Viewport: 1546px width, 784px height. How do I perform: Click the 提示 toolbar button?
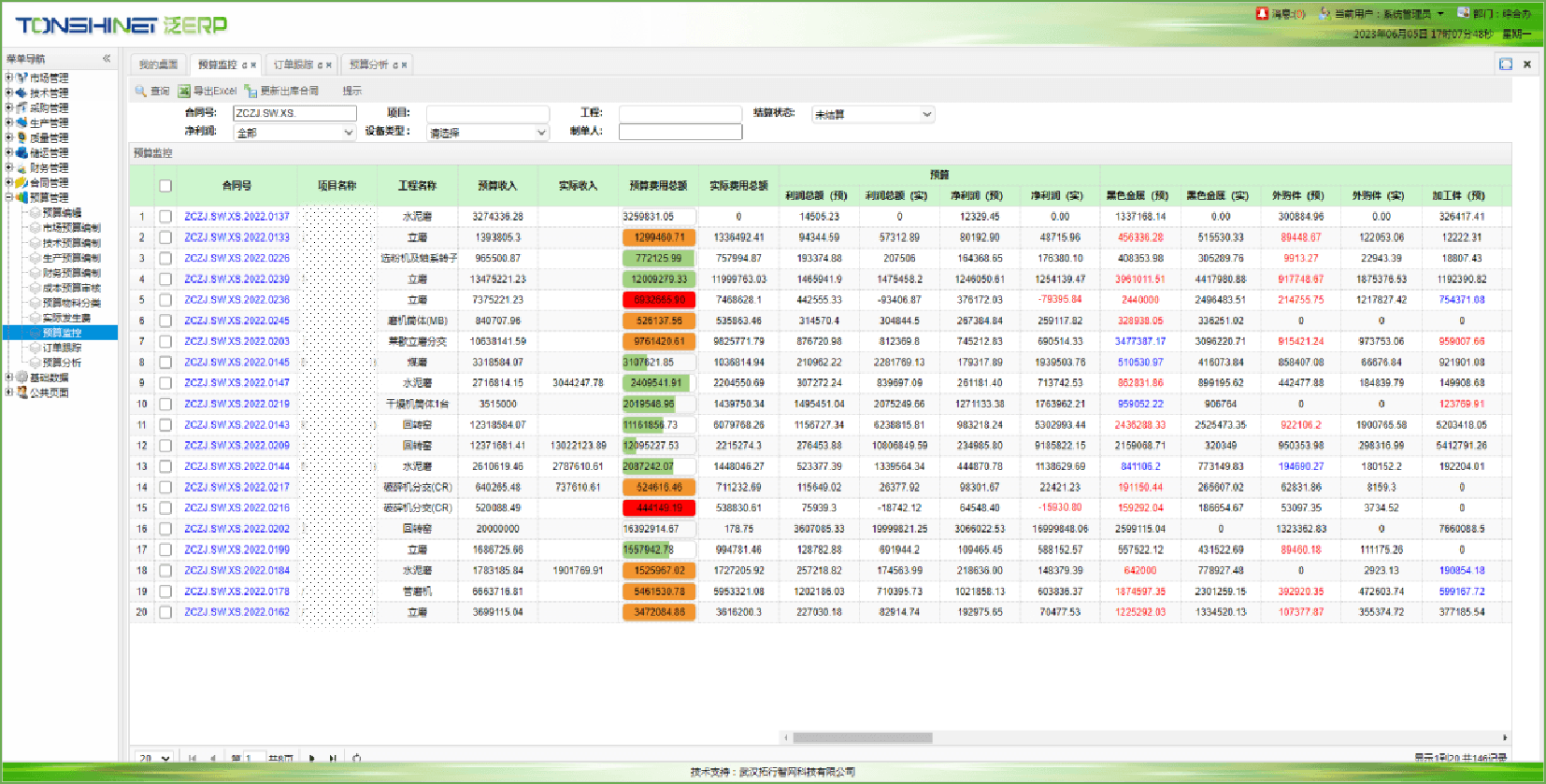click(x=351, y=91)
